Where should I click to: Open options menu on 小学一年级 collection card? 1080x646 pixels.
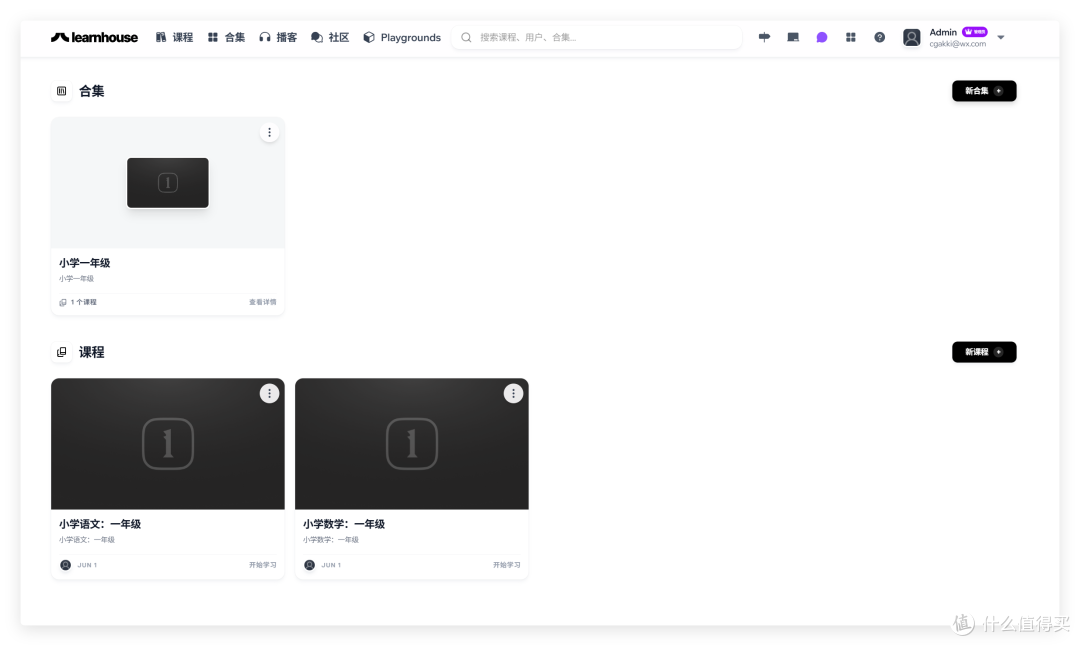click(x=269, y=132)
